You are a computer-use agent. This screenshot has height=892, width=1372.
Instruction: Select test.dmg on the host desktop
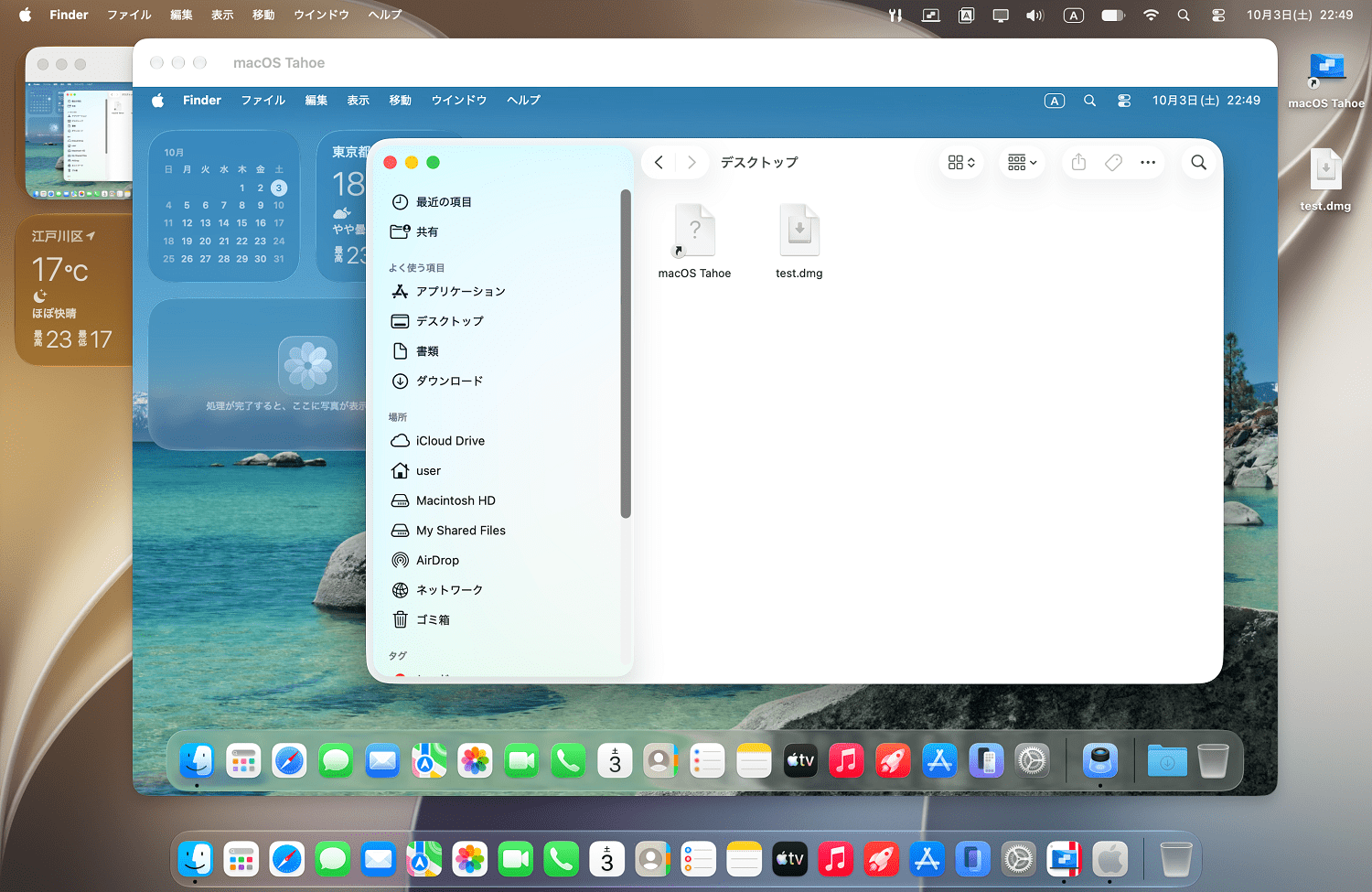1325,179
